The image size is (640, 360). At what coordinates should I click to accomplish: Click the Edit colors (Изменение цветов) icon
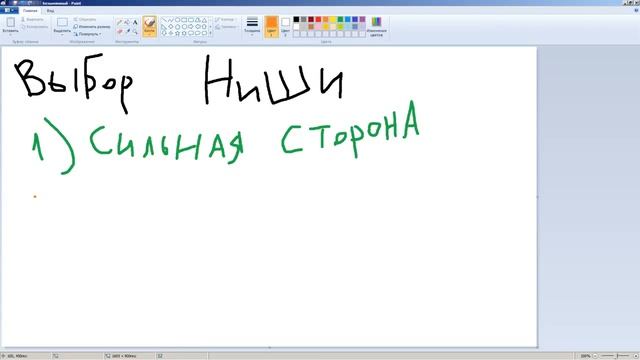(x=376, y=22)
